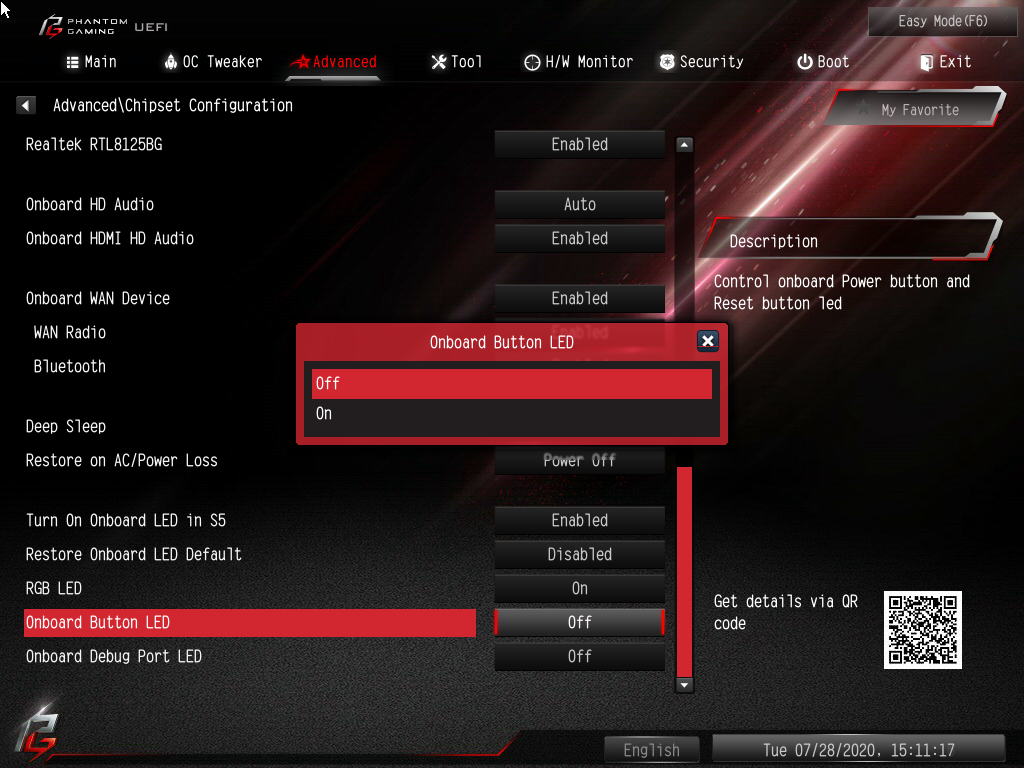Image resolution: width=1024 pixels, height=768 pixels.
Task: Open My Favorite panel
Action: pyautogui.click(x=918, y=109)
